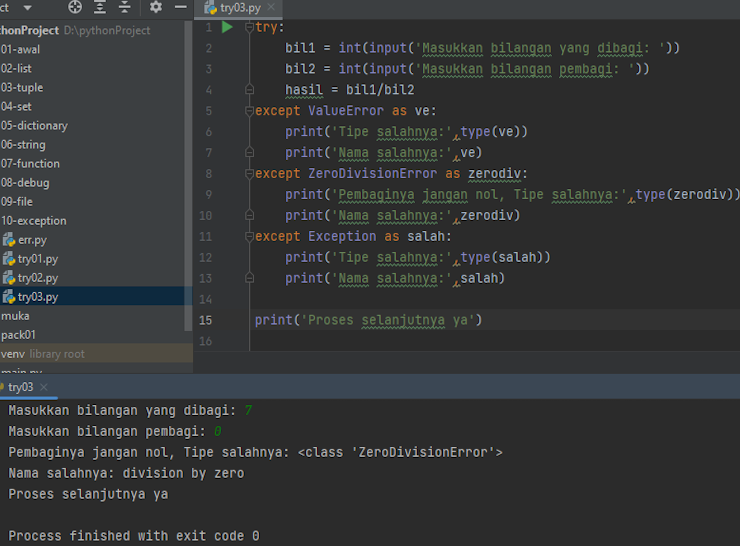
Task: Select the try03.py editor tab
Action: 239,8
